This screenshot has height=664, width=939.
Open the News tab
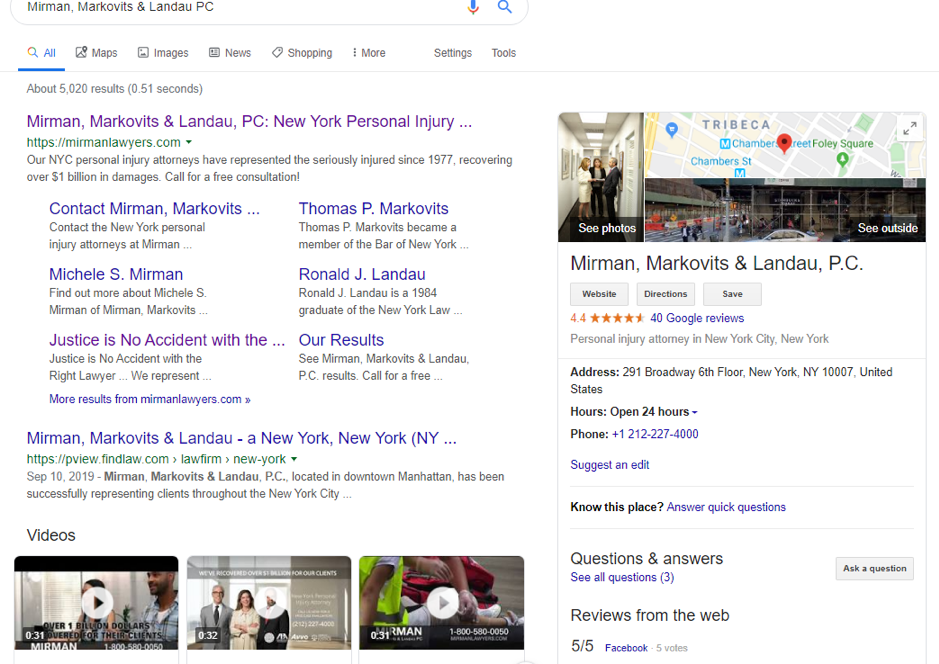tap(230, 53)
